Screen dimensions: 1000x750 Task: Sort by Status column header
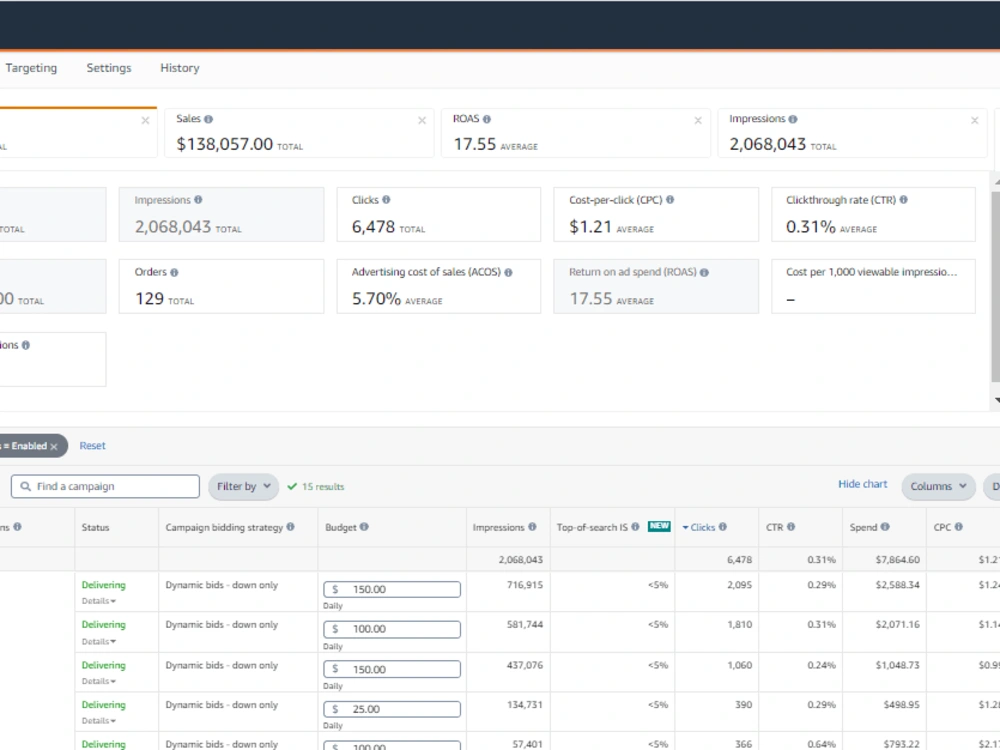pyautogui.click(x=96, y=527)
